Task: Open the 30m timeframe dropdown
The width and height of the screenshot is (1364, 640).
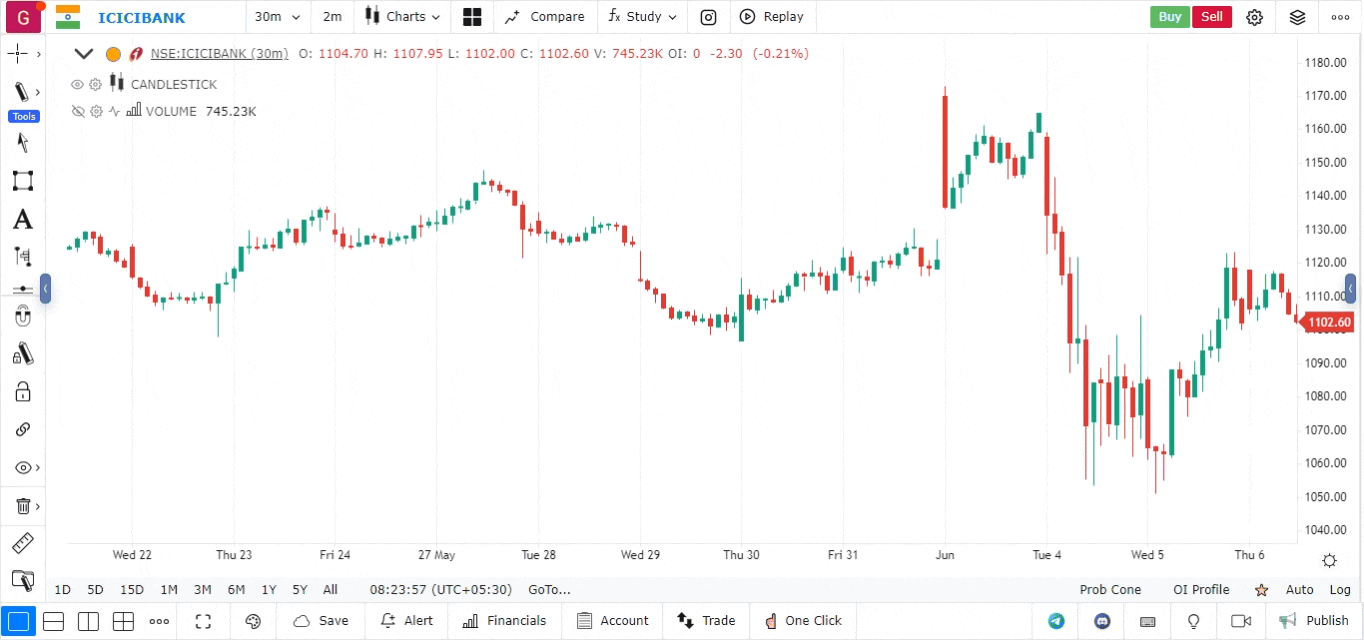Action: click(x=274, y=17)
